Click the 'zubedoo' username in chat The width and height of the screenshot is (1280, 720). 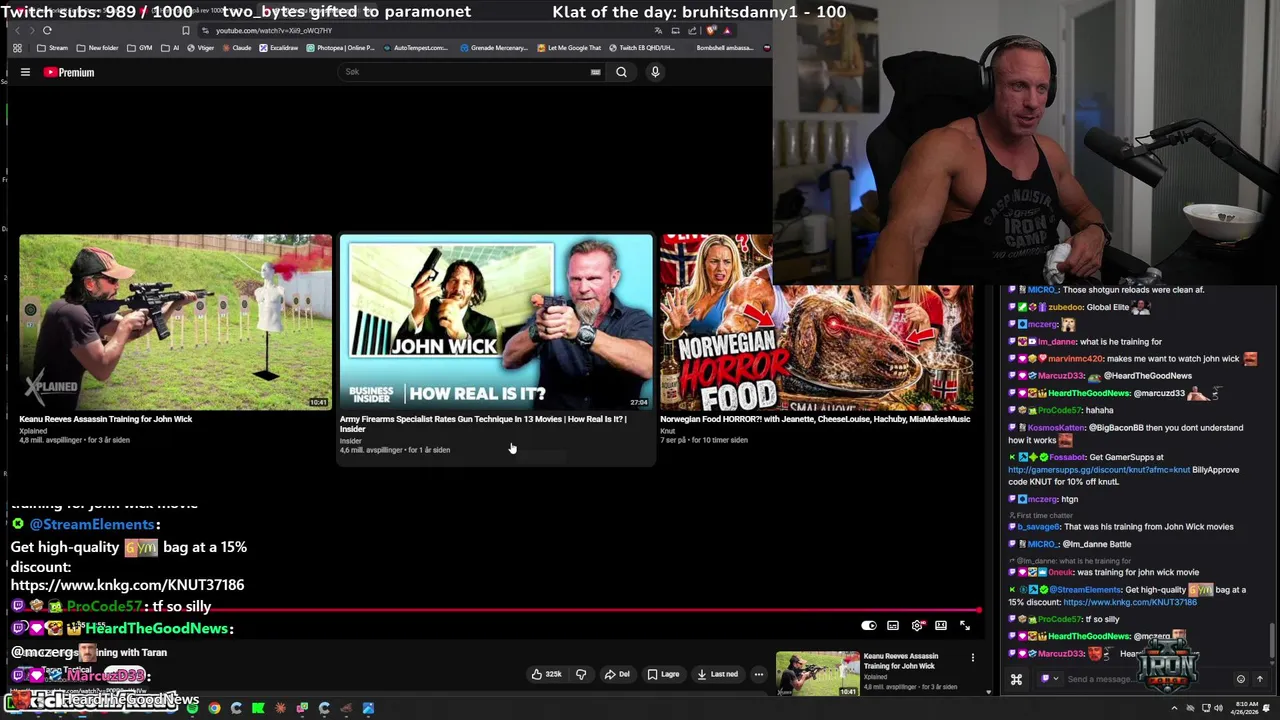click(x=1066, y=308)
